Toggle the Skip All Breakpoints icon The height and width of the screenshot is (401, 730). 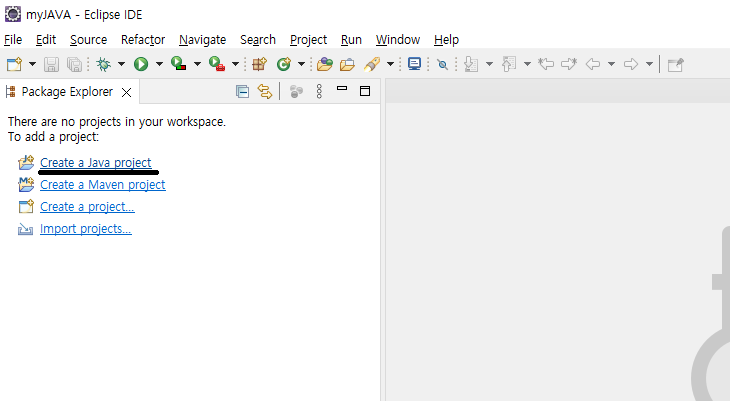tap(442, 64)
